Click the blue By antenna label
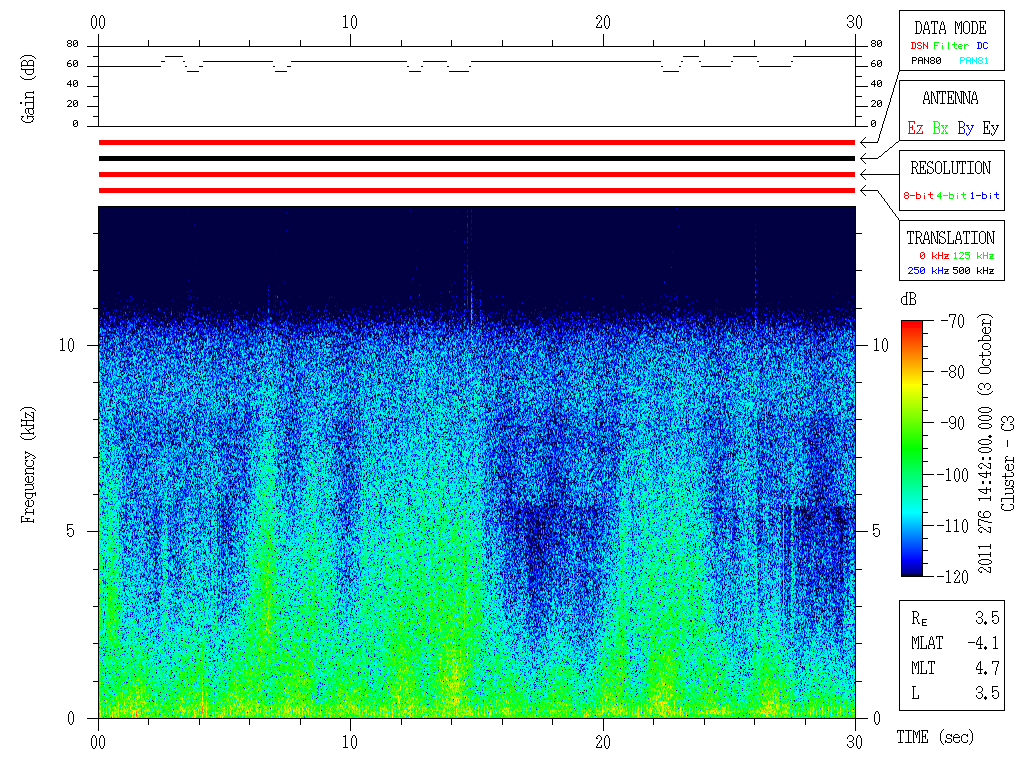1024x768 pixels. (965, 129)
